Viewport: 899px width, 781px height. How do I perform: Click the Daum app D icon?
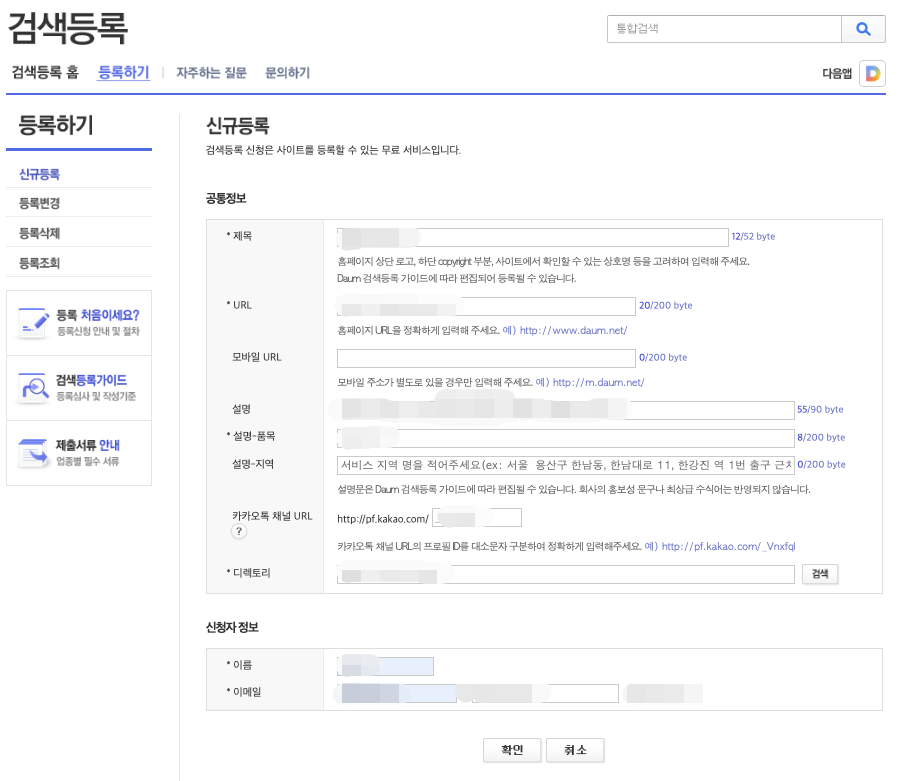pos(872,73)
